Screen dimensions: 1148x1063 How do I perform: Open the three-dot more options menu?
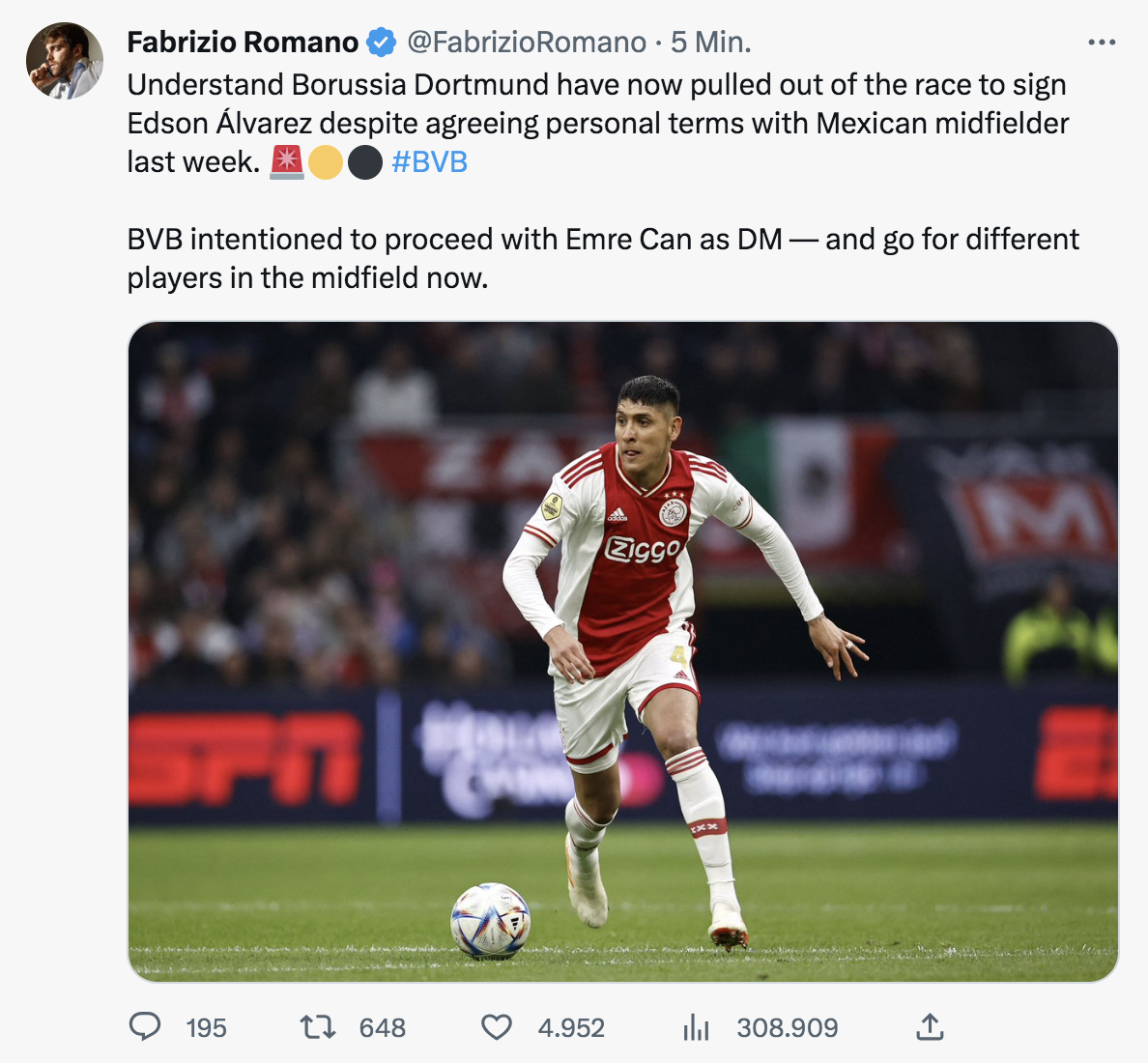point(1102,43)
